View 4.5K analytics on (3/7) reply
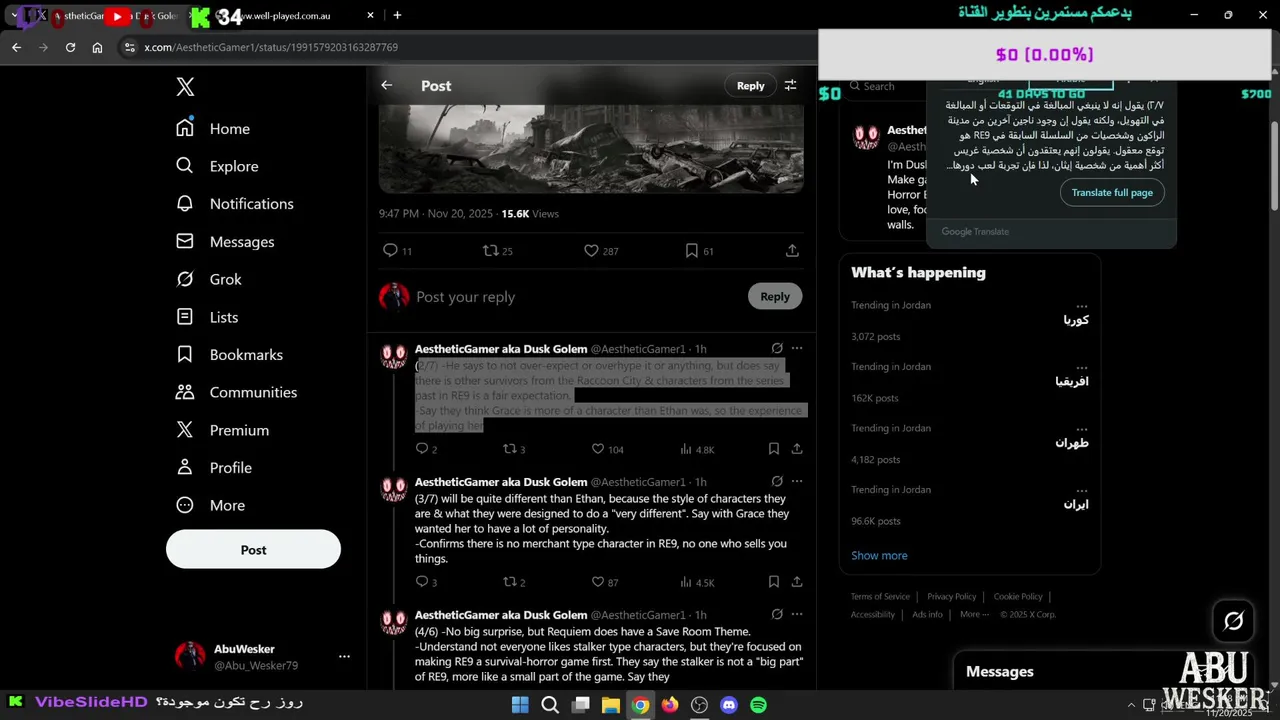This screenshot has height=720, width=1280. [697, 582]
